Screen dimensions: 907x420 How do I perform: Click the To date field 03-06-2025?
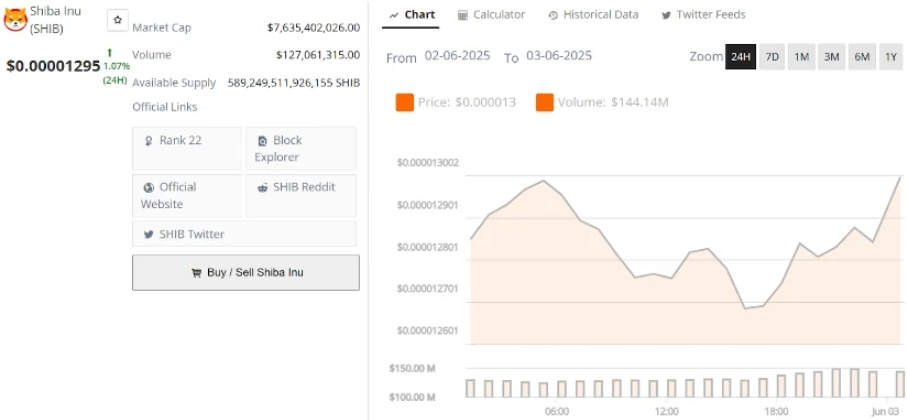559,56
